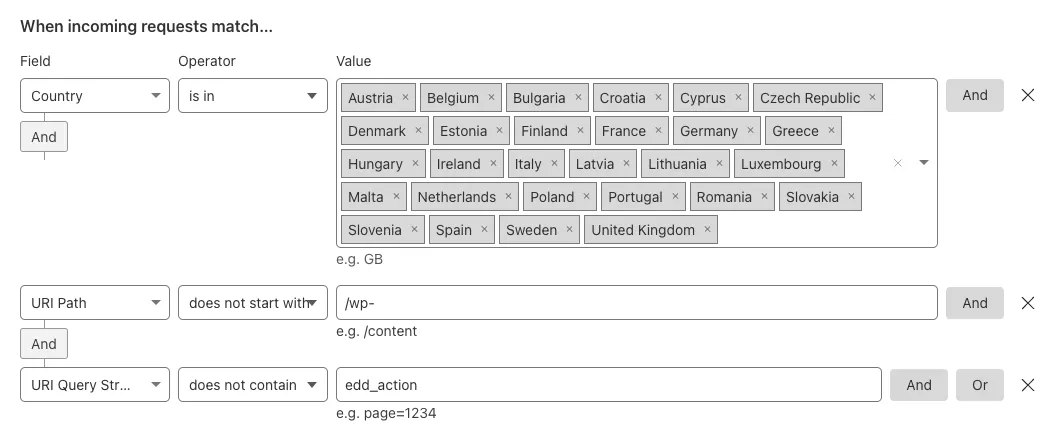Expand the country values dropdown arrow
Viewport: 1052px width, 444px height.
click(923, 163)
